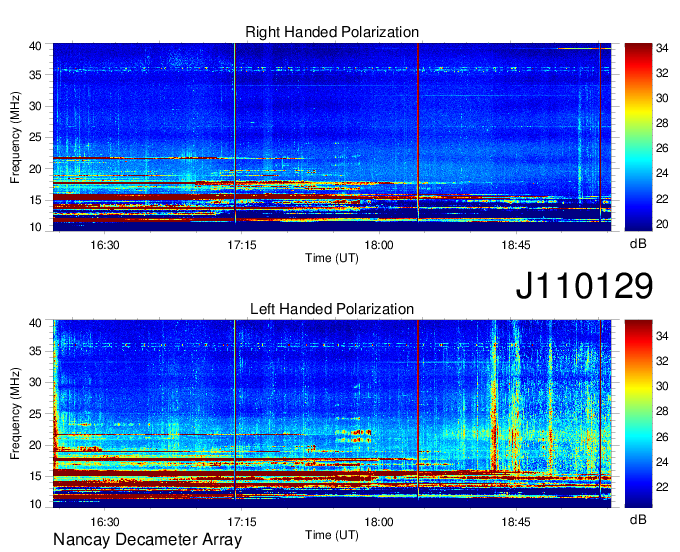Screen dimensions: 680x552
Task: Click the "Left Handed Polarization" plot title
Action: click(332, 309)
